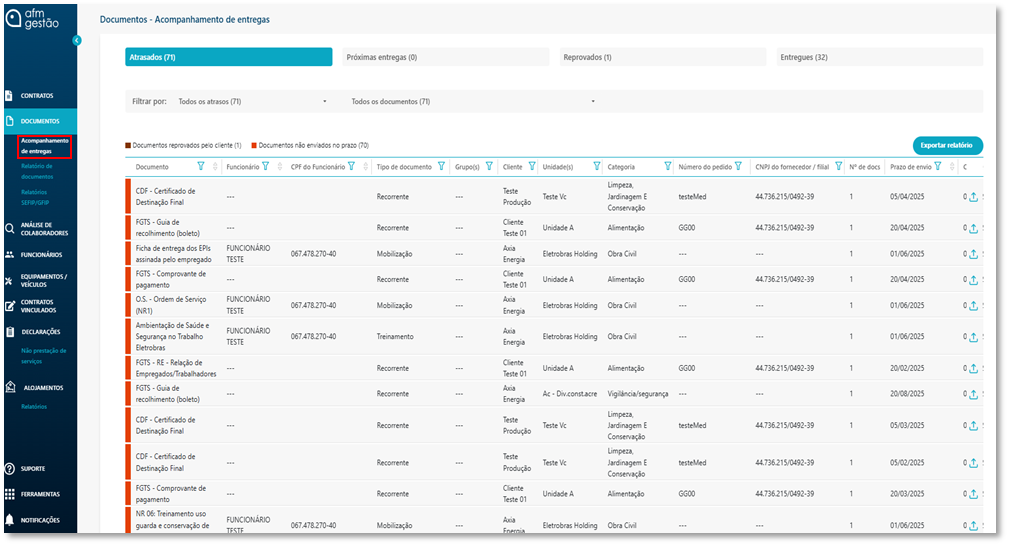Switch to Próximas entregas (0) tab
Viewport: 1009px width, 546px height.
click(x=445, y=58)
